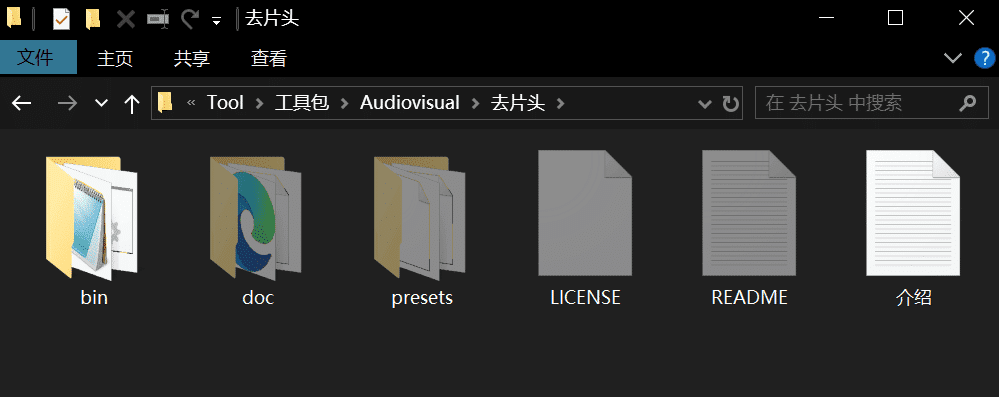999x397 pixels.
Task: Refresh the folder view
Action: pos(730,103)
